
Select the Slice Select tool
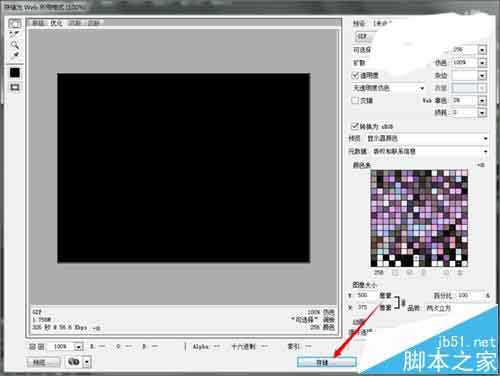14,34
